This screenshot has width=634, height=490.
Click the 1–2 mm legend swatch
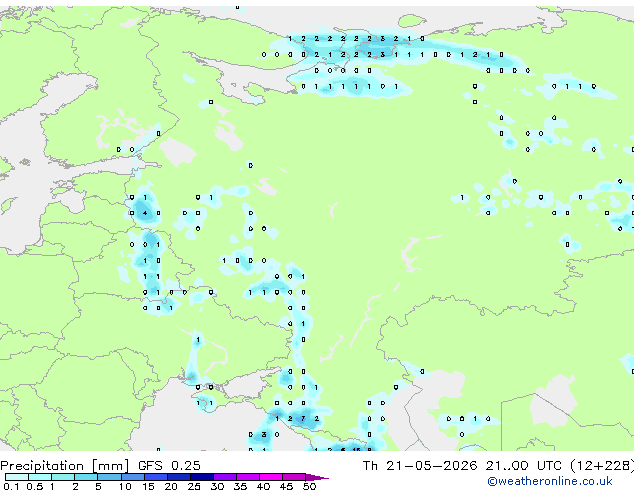(63, 477)
